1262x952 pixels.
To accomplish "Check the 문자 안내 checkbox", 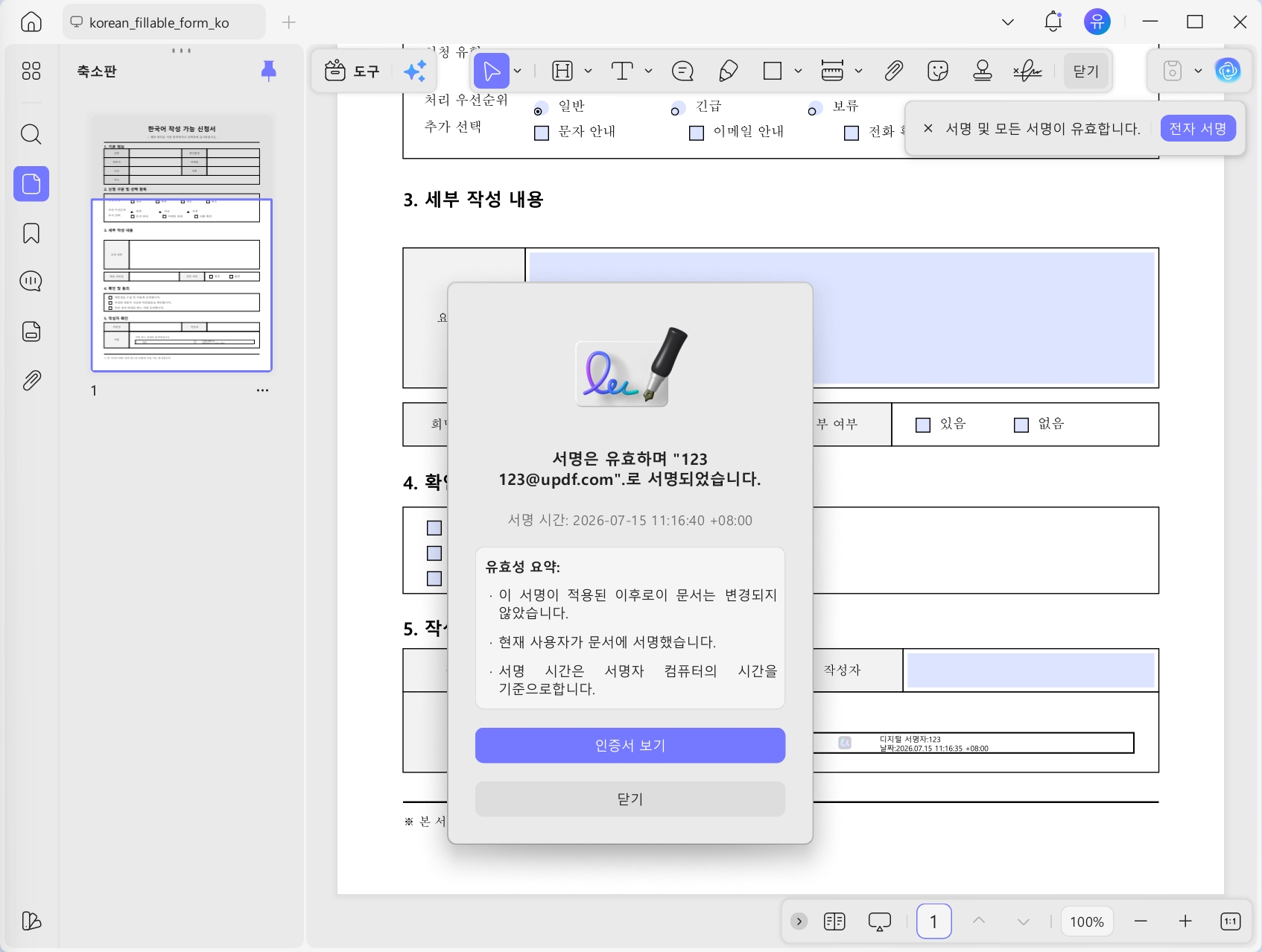I will pos(542,133).
